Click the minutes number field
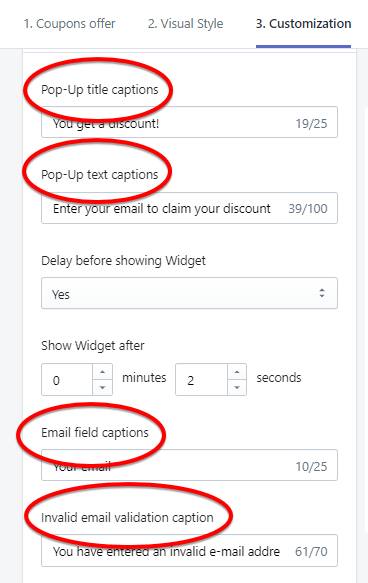The image size is (368, 583). (67, 380)
